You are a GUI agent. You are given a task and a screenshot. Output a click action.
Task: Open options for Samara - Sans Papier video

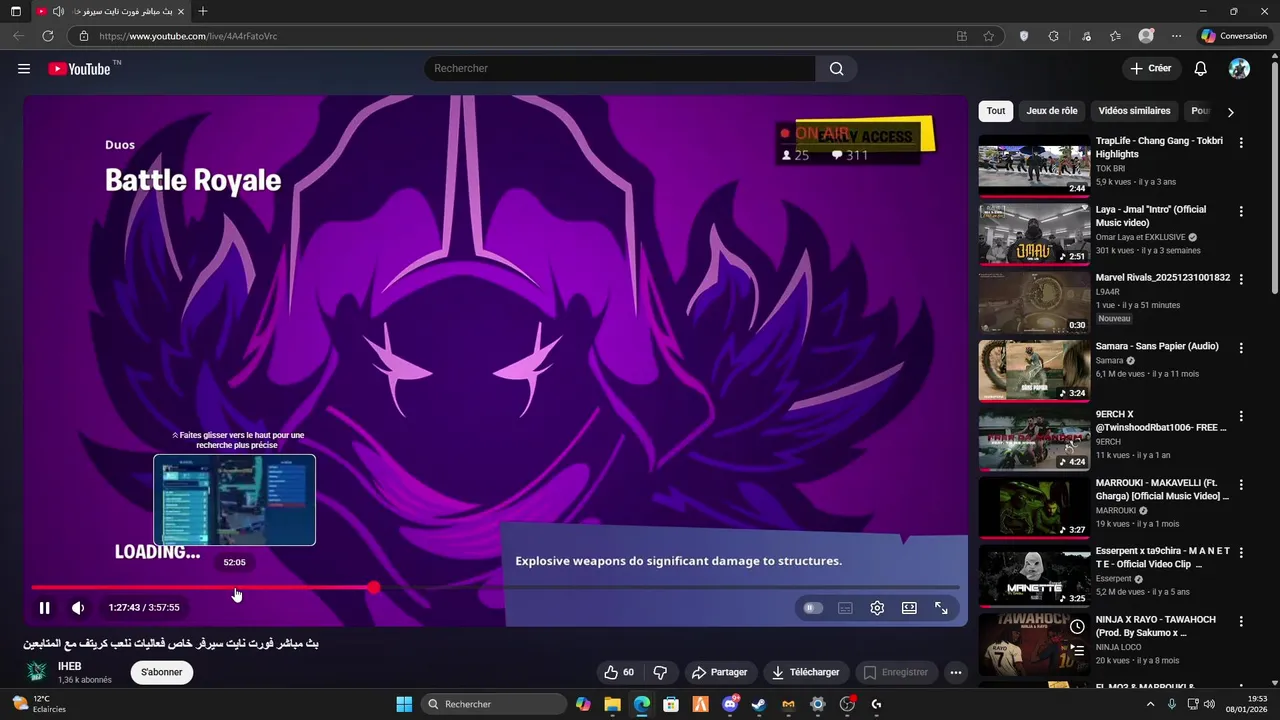coord(1241,348)
